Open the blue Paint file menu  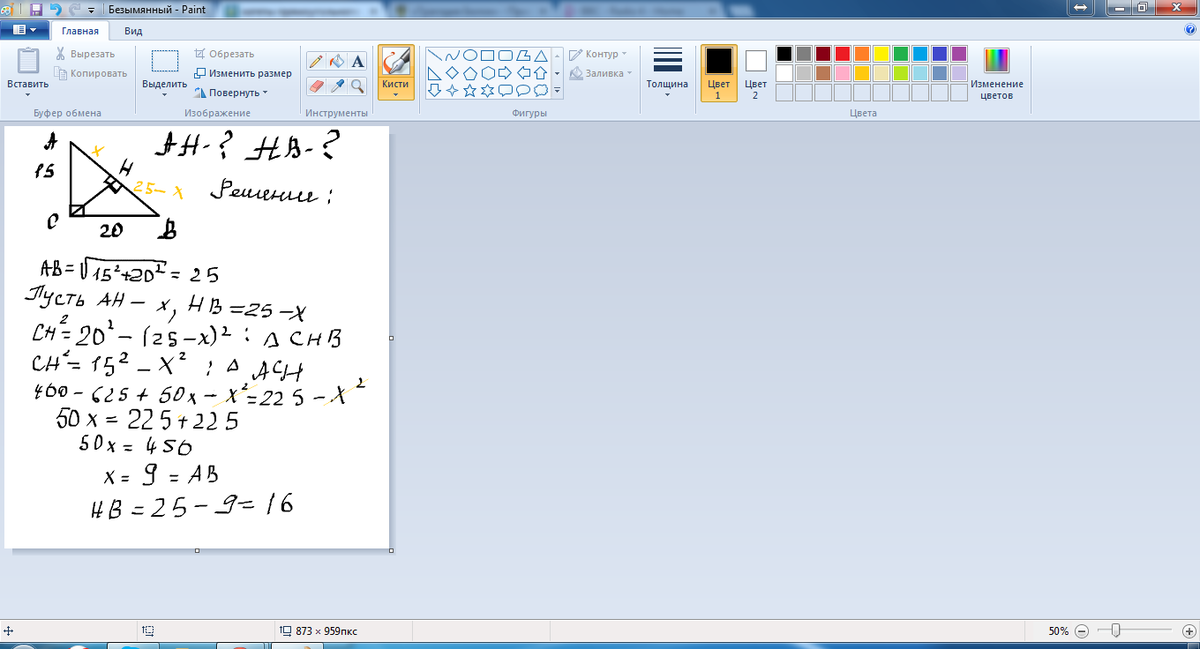pyautogui.click(x=24, y=31)
